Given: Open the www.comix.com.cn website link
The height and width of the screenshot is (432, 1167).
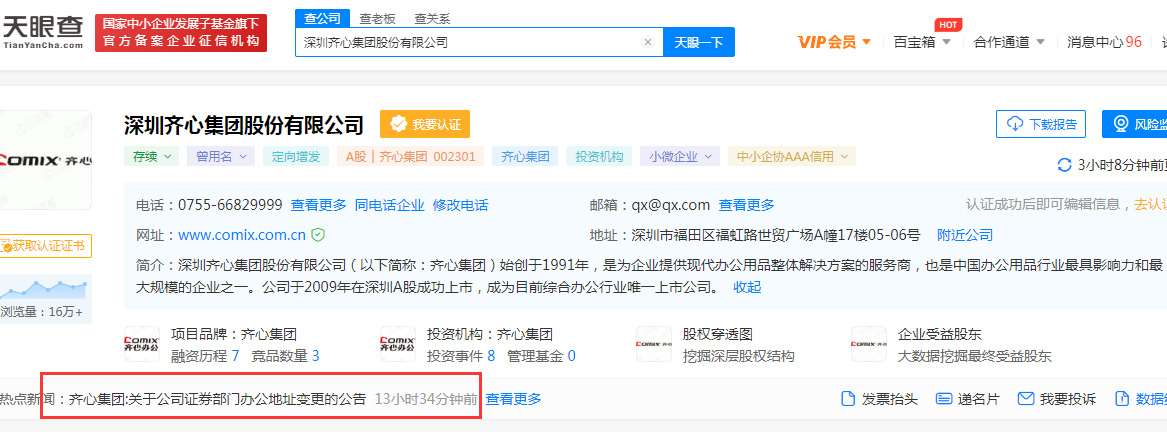Looking at the screenshot, I should 242,235.
